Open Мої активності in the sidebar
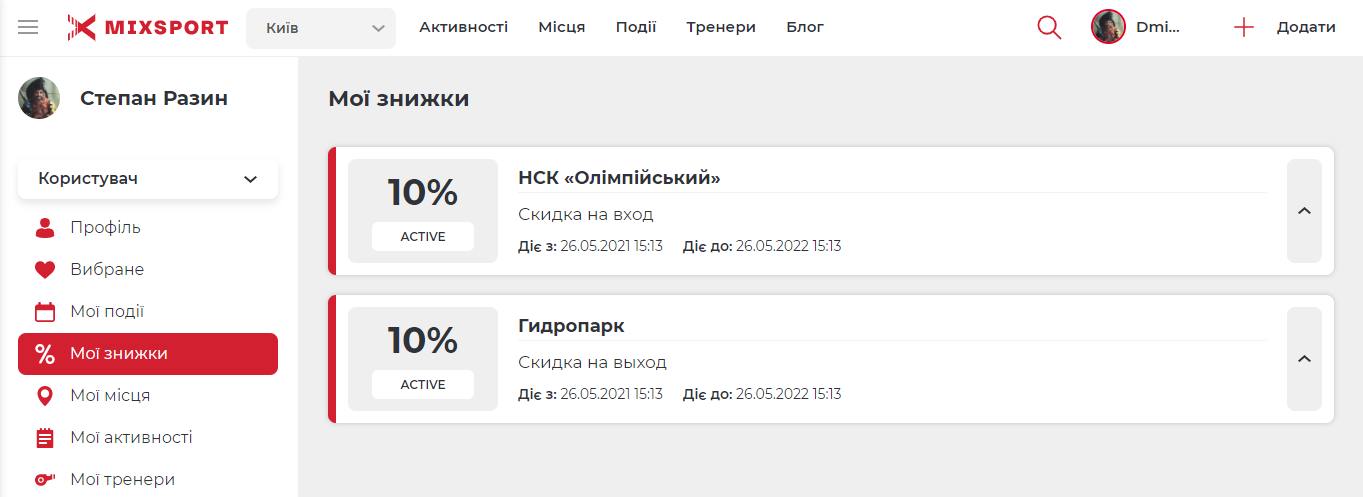The height and width of the screenshot is (497, 1363). coord(131,438)
